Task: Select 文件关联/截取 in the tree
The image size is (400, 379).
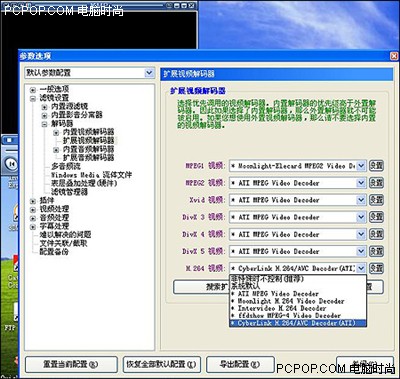Action: 63,244
